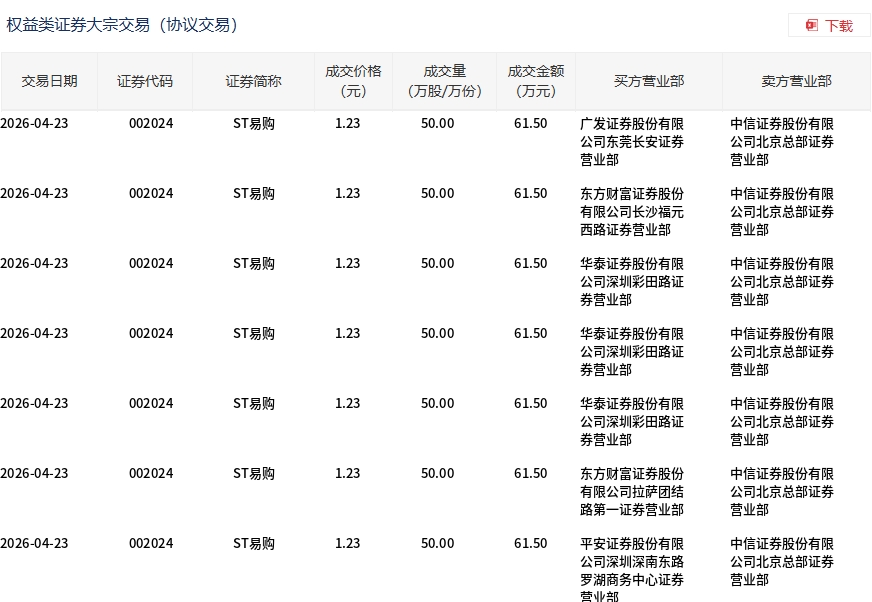Click the 买方营业部 column header
This screenshot has width=872, height=602.
(x=649, y=81)
